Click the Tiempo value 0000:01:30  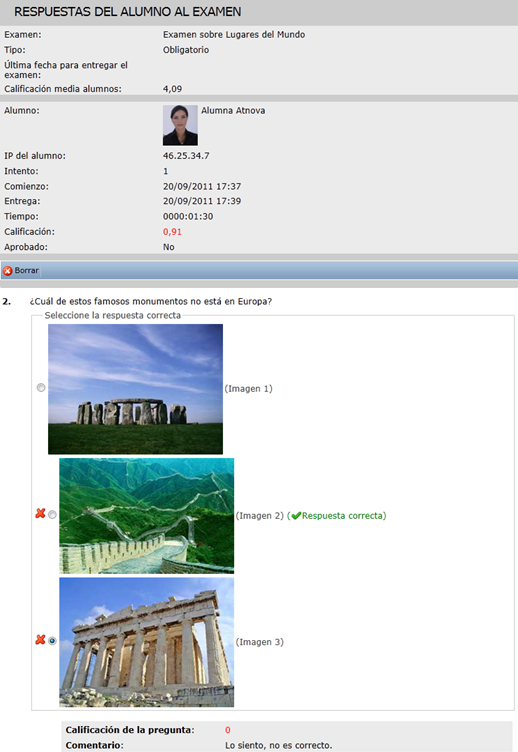[188, 216]
